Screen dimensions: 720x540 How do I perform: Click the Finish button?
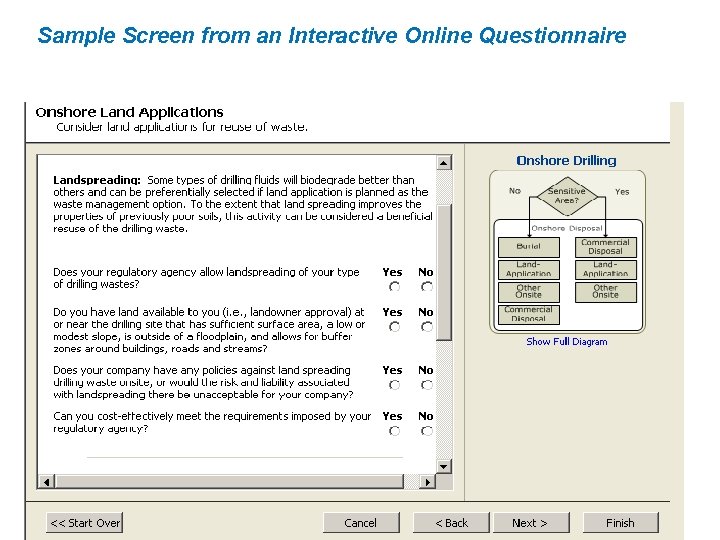[x=620, y=523]
